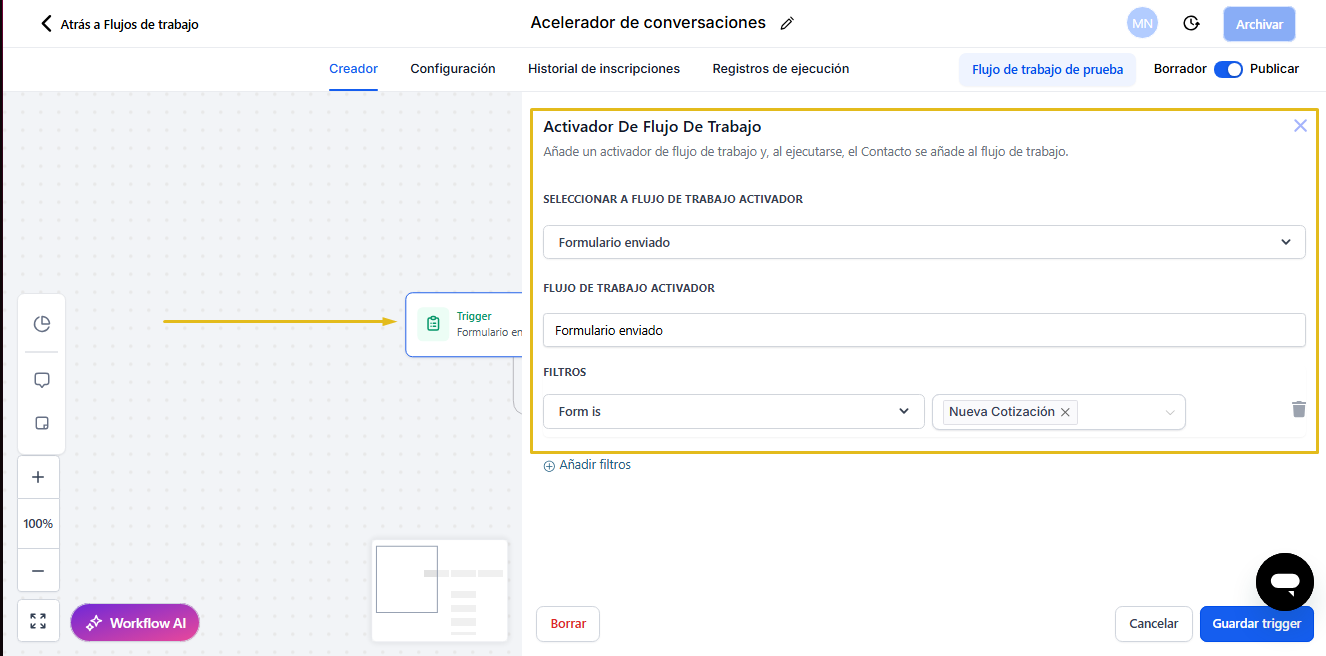The image size is (1326, 656).
Task: Click Añadir filtros link
Action: [587, 465]
